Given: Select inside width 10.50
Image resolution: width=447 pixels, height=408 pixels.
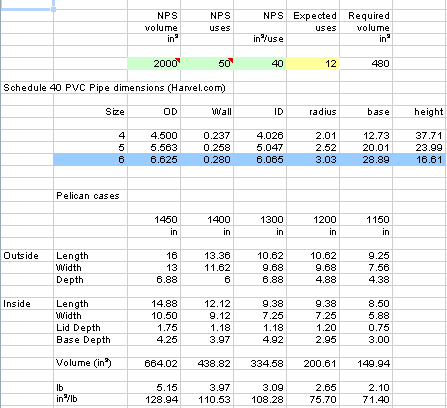Looking at the screenshot, I should 164,316.
